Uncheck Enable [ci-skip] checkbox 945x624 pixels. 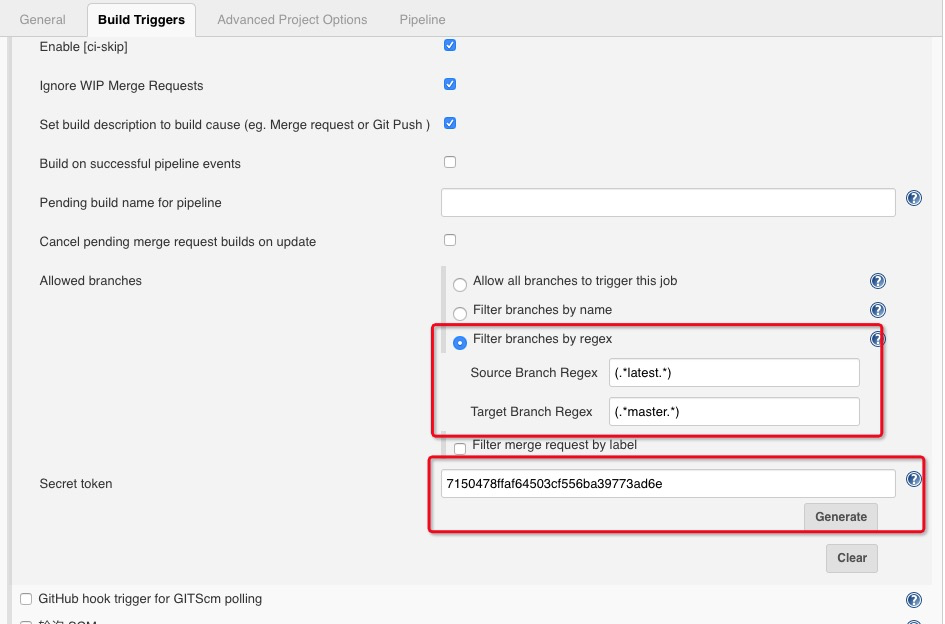click(450, 45)
